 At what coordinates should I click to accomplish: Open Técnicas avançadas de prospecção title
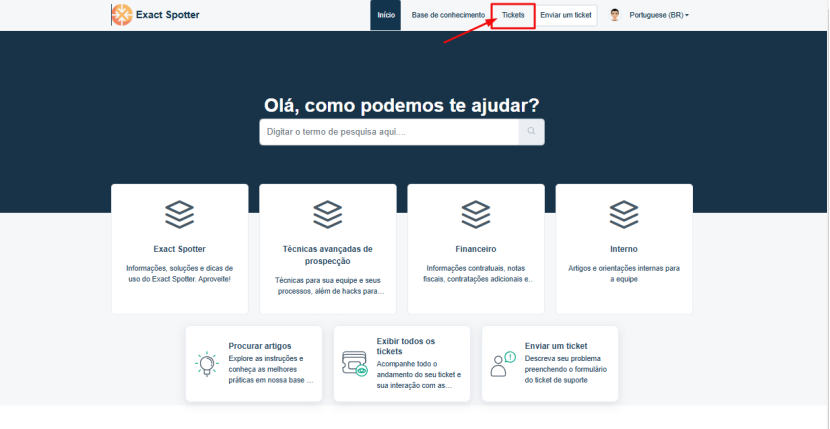click(328, 255)
